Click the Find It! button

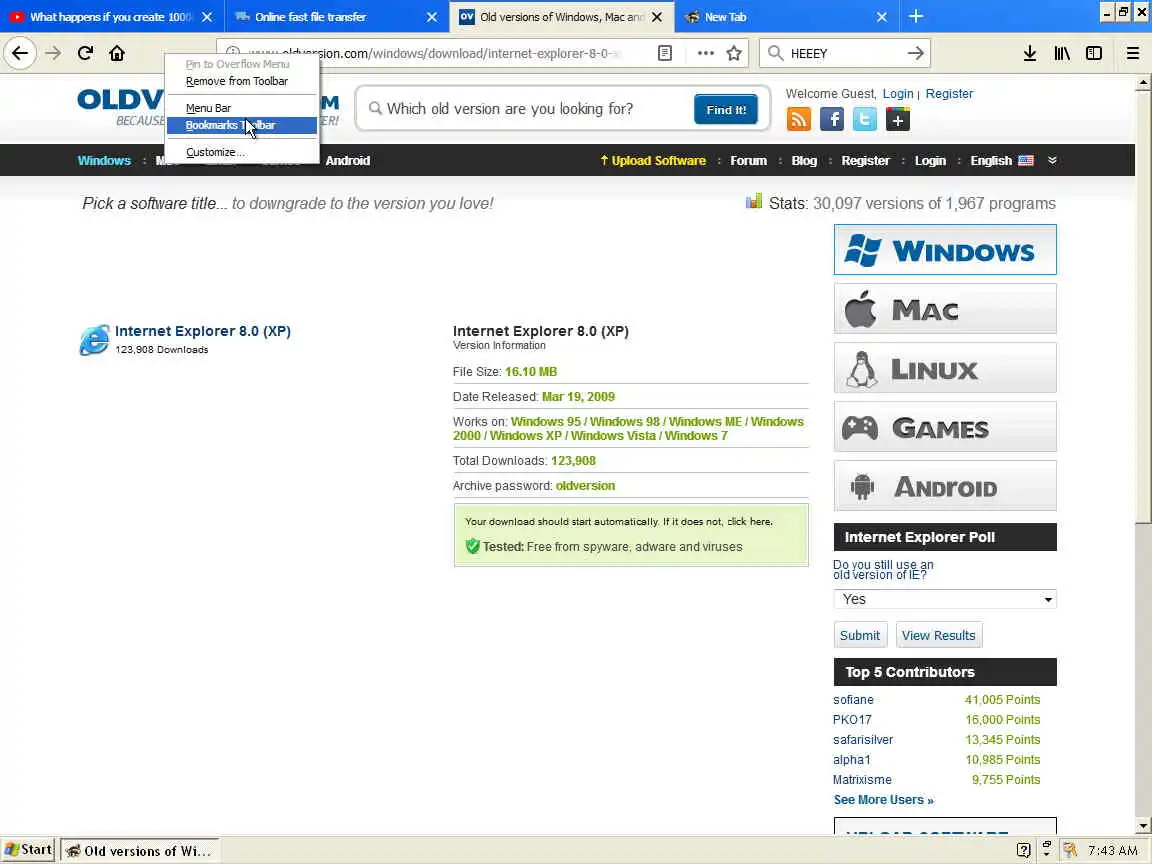726,109
